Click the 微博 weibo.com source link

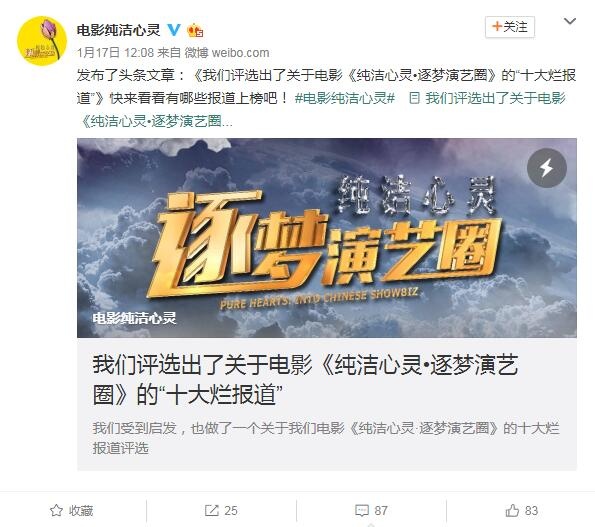[x=227, y=52]
